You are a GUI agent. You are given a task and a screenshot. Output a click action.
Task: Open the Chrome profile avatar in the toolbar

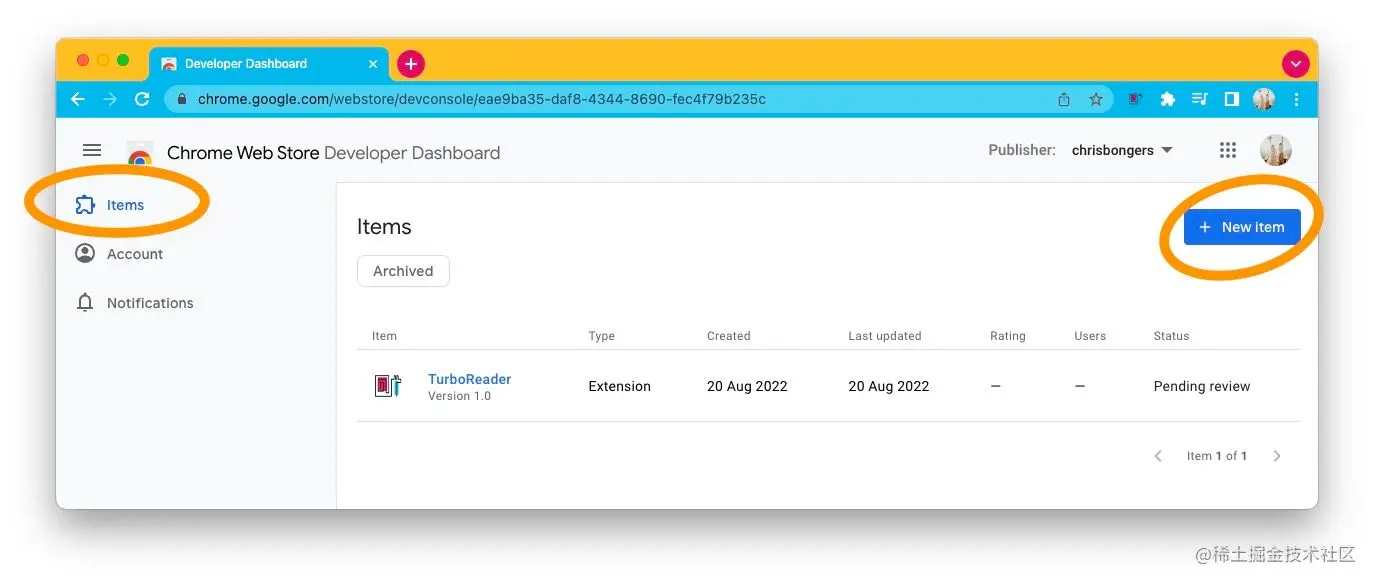pyautogui.click(x=1264, y=99)
